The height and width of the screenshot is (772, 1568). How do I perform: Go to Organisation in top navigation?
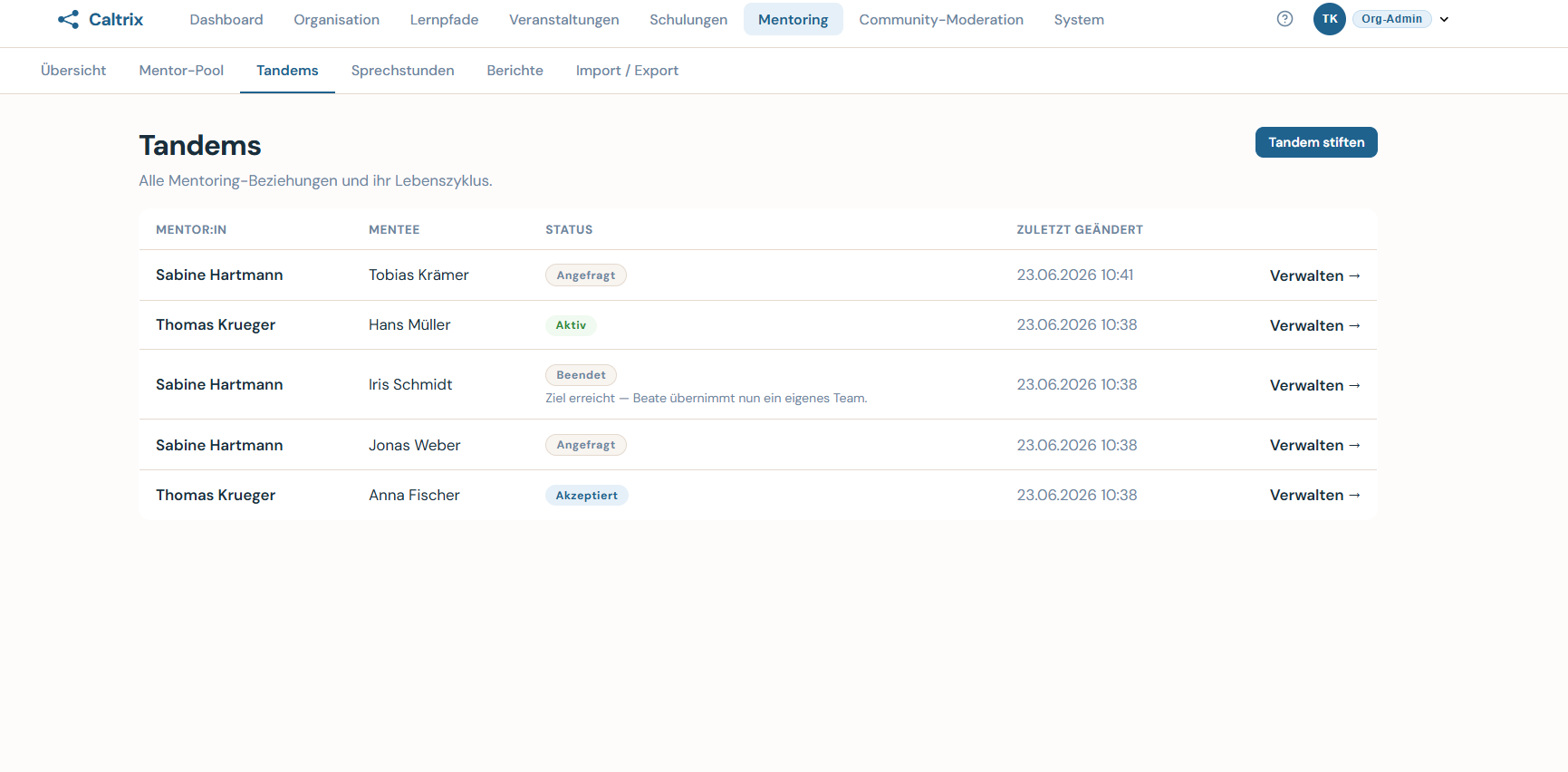pyautogui.click(x=336, y=19)
